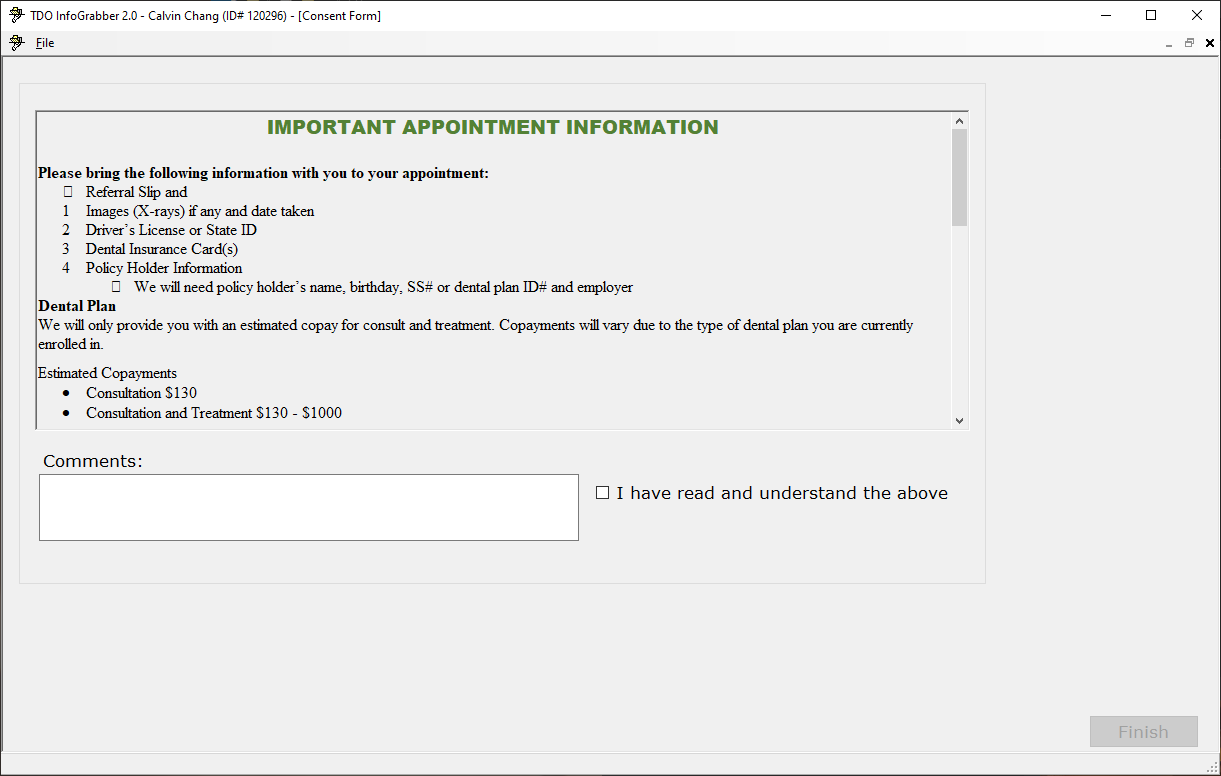Image resolution: width=1221 pixels, height=776 pixels.
Task: Click the 'Consultation $130' bullet line
Action: point(141,393)
